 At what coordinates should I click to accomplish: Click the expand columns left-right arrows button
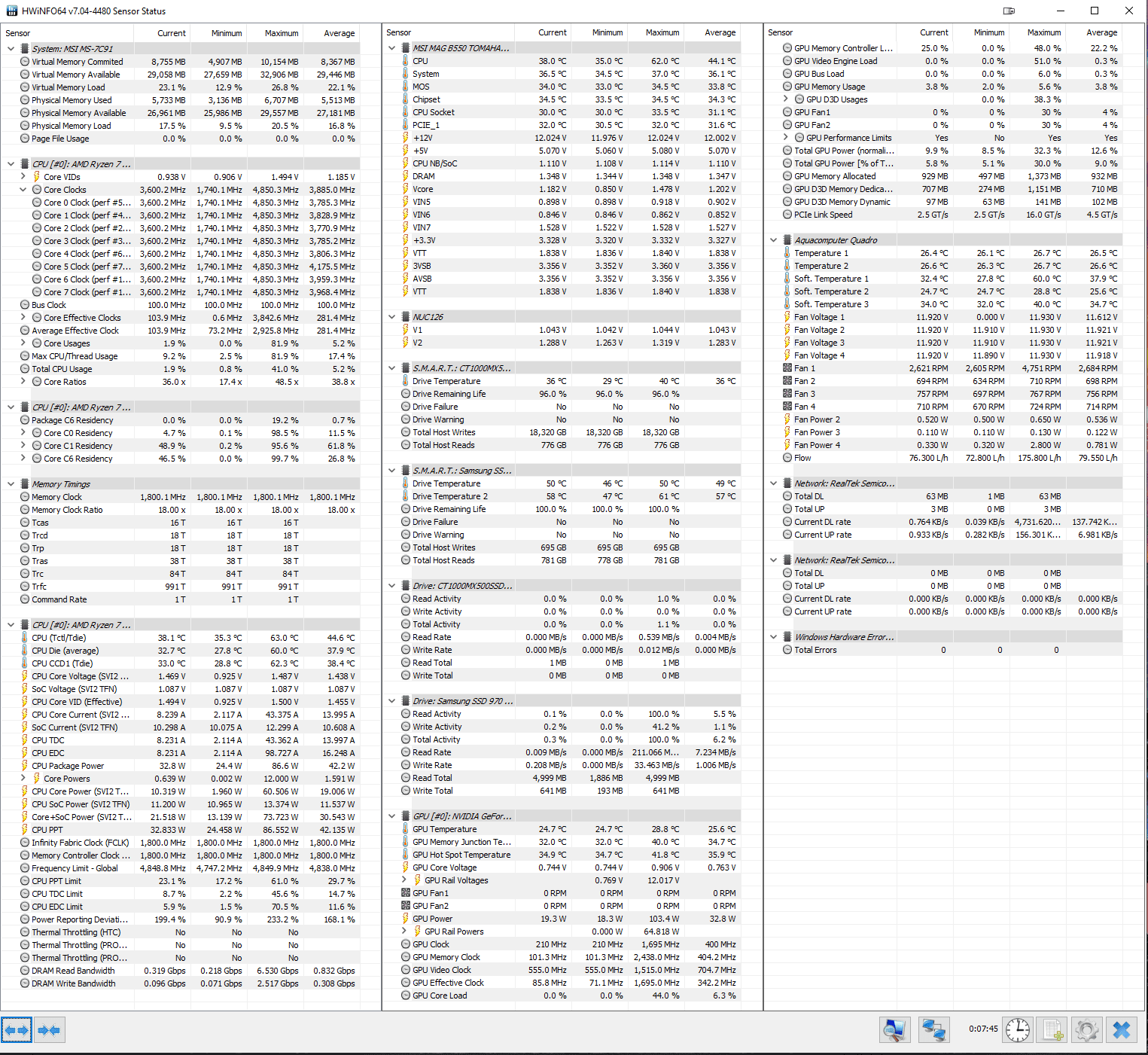(17, 1030)
